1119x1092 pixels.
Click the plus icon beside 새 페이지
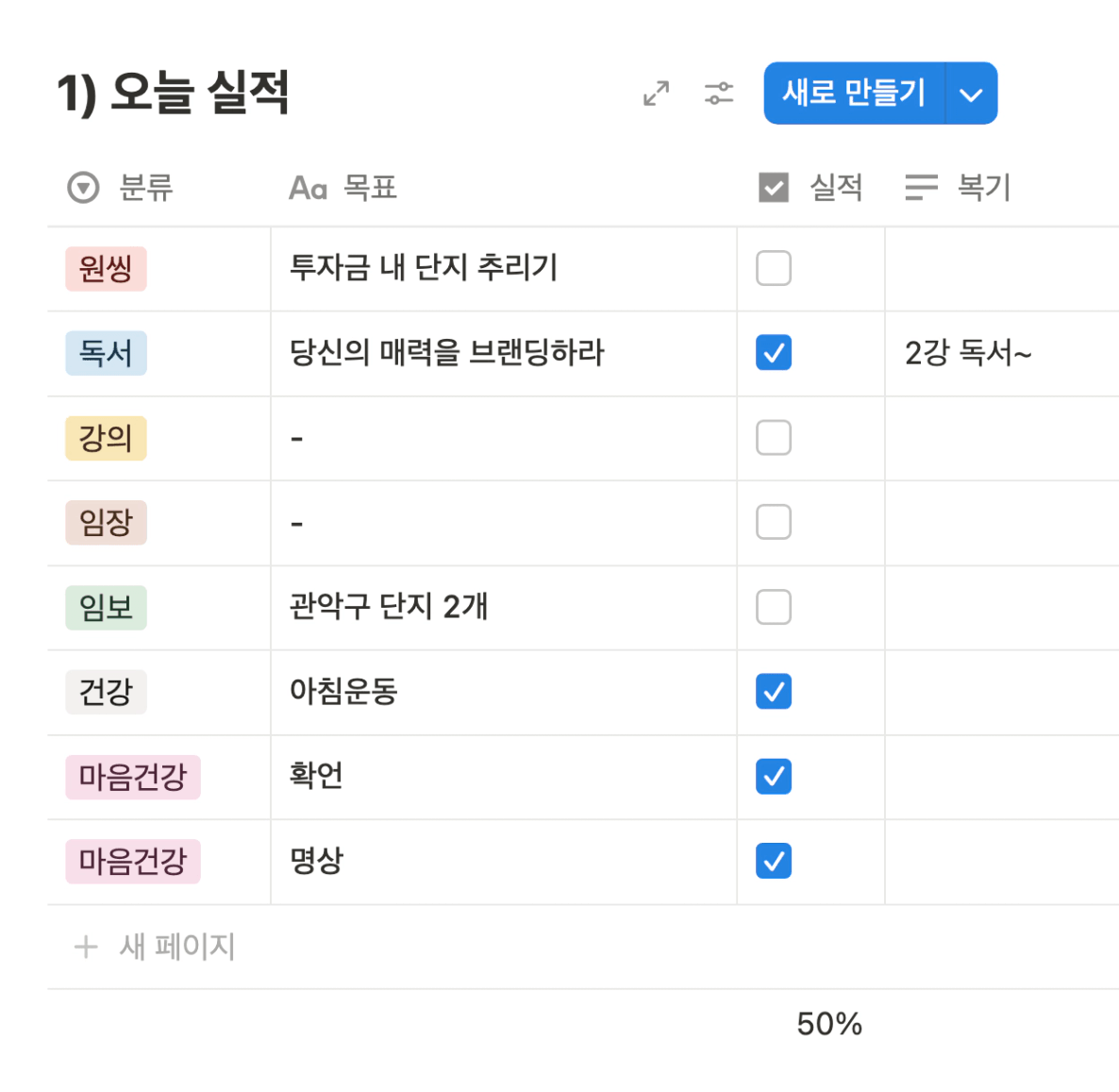pyautogui.click(x=86, y=947)
